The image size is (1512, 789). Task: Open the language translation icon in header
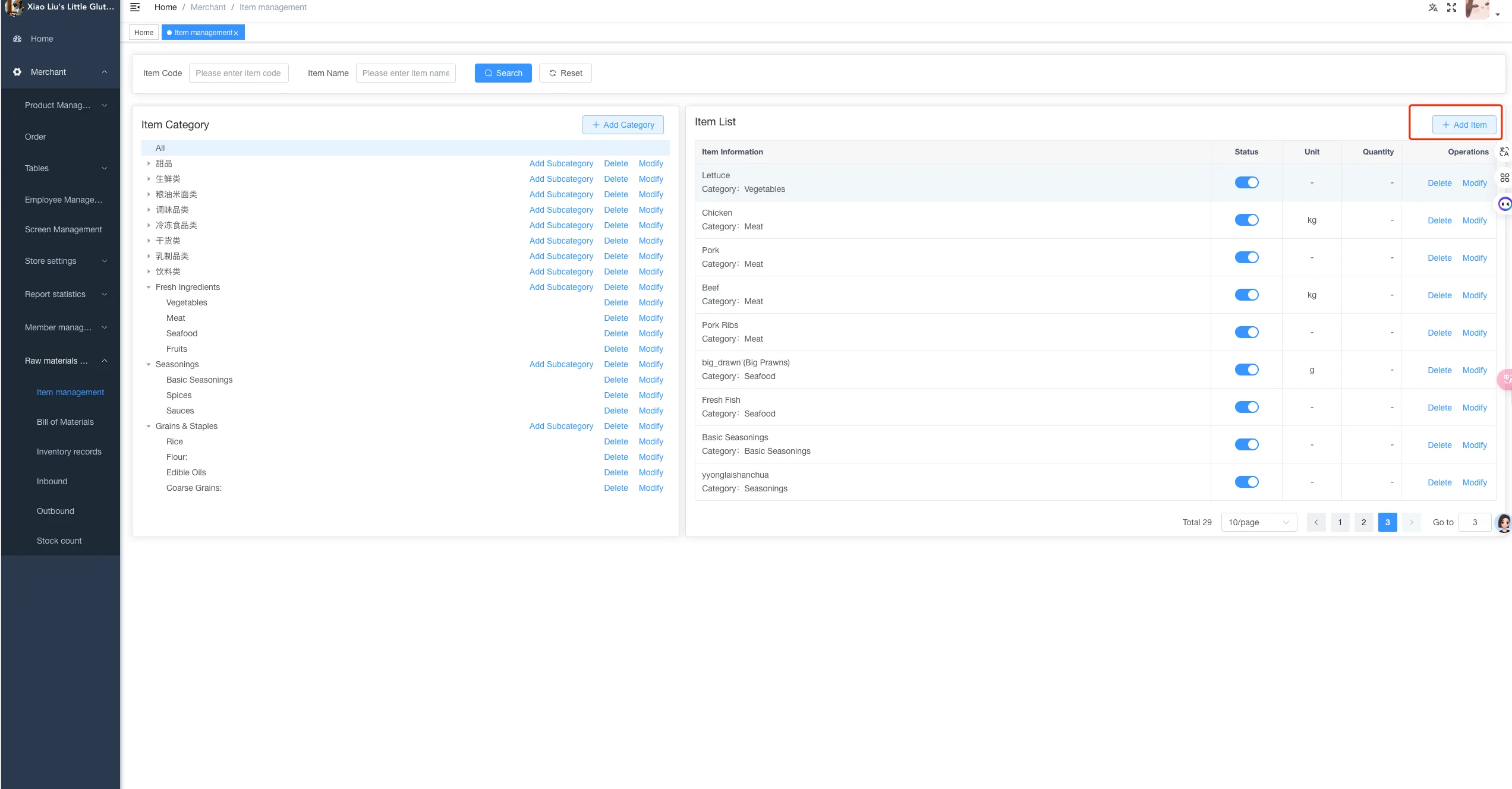1433,7
